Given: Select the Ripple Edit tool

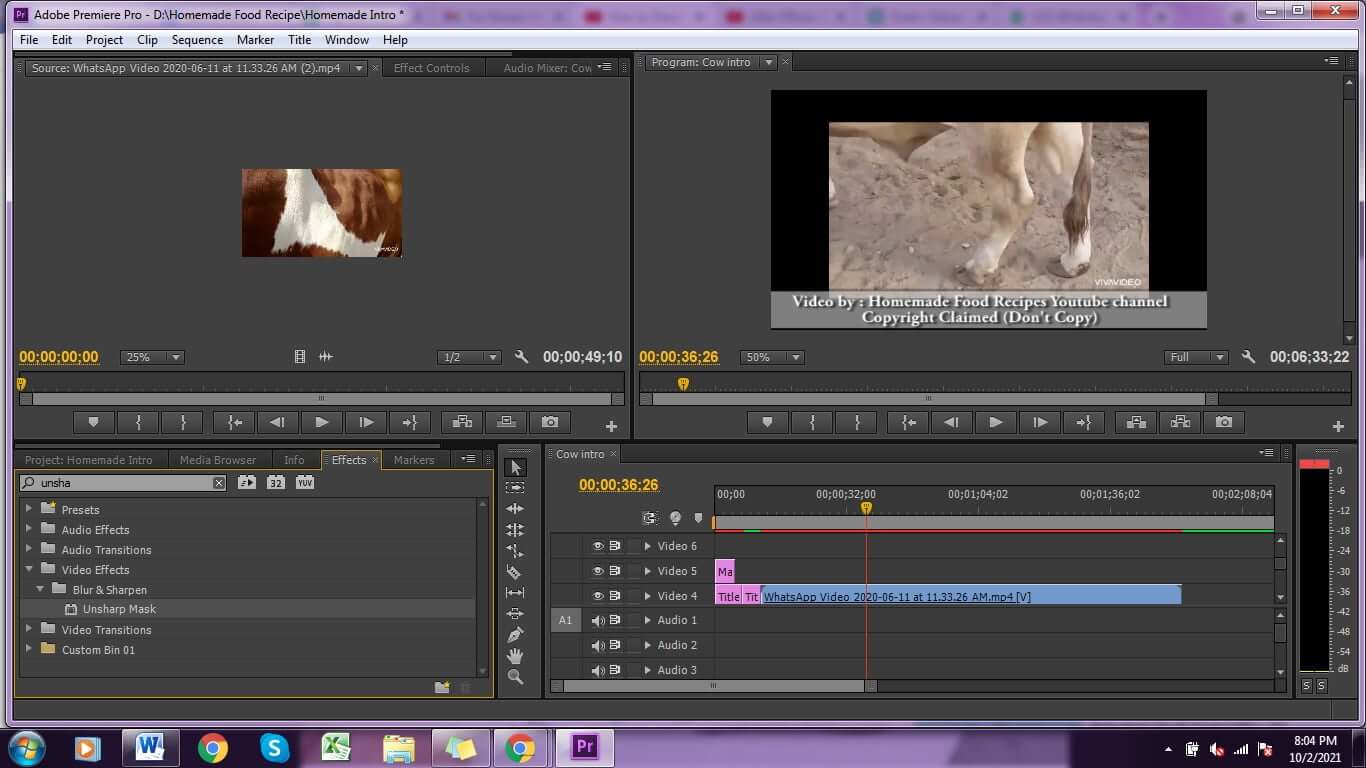Looking at the screenshot, I should pyautogui.click(x=515, y=510).
